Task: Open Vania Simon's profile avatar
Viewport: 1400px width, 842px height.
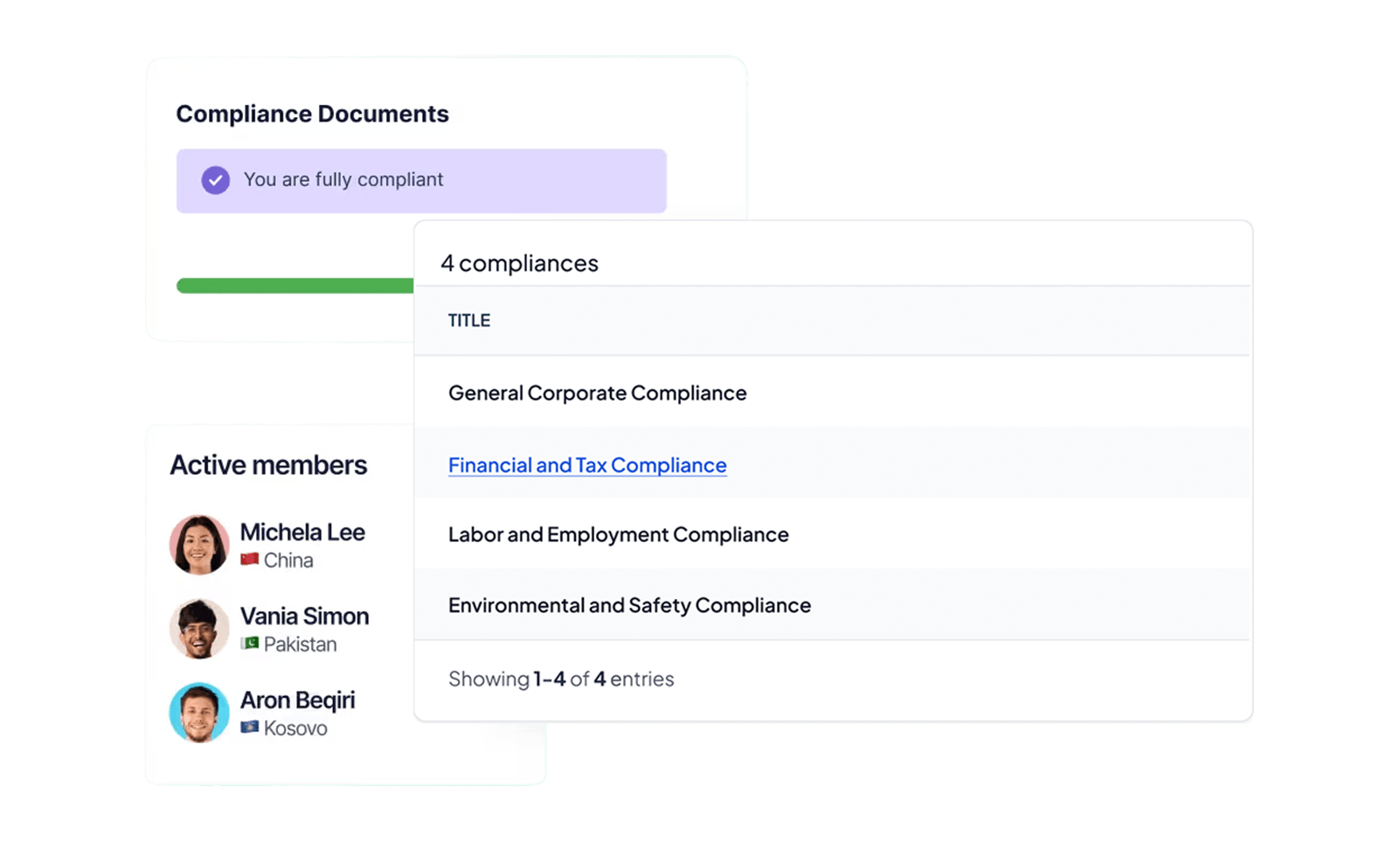Action: point(199,629)
